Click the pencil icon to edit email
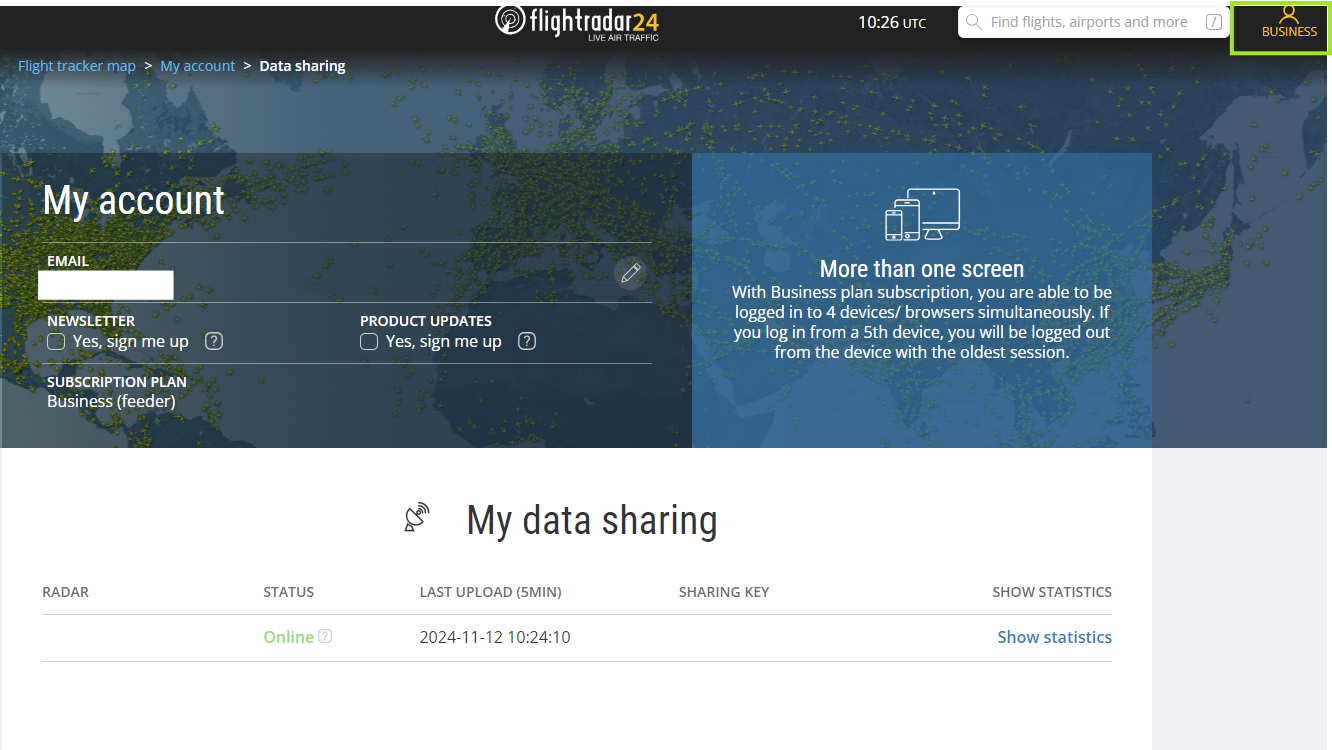 tap(630, 273)
